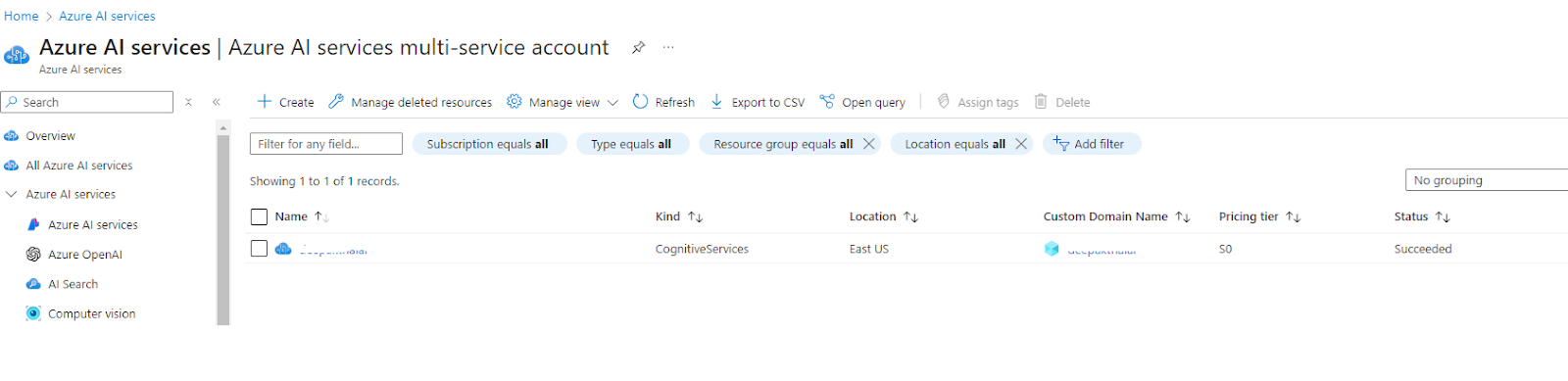Remove the Location filter with X
Screen dimensions: 1568x381
click(1021, 144)
